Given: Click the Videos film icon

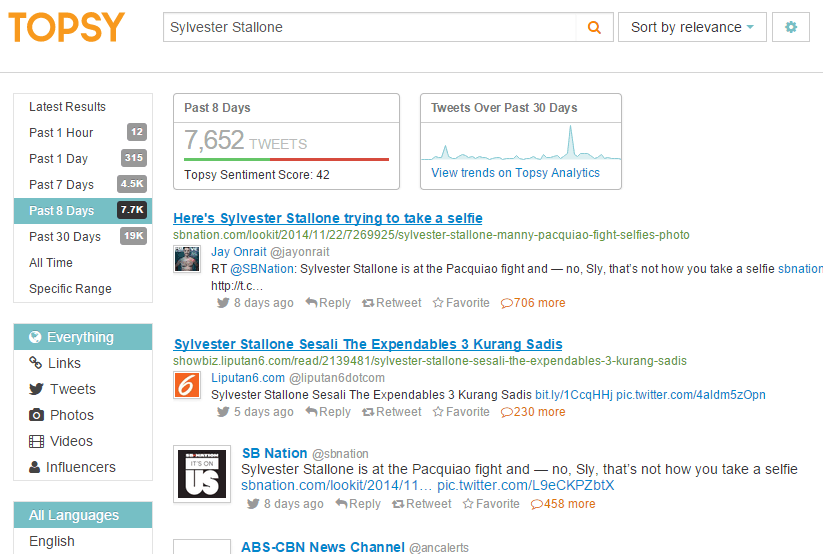Looking at the screenshot, I should pos(36,441).
